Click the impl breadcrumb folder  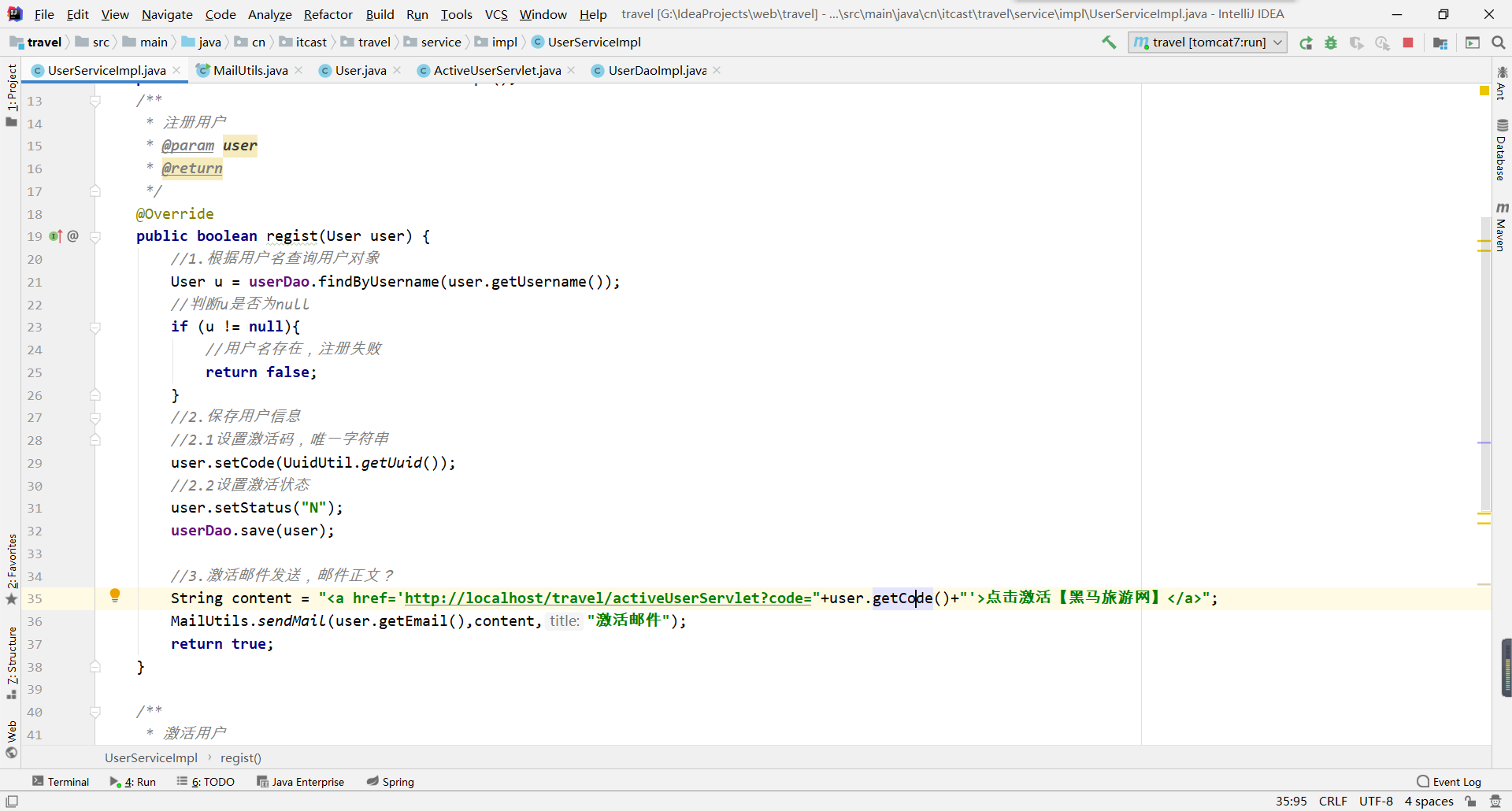point(497,43)
